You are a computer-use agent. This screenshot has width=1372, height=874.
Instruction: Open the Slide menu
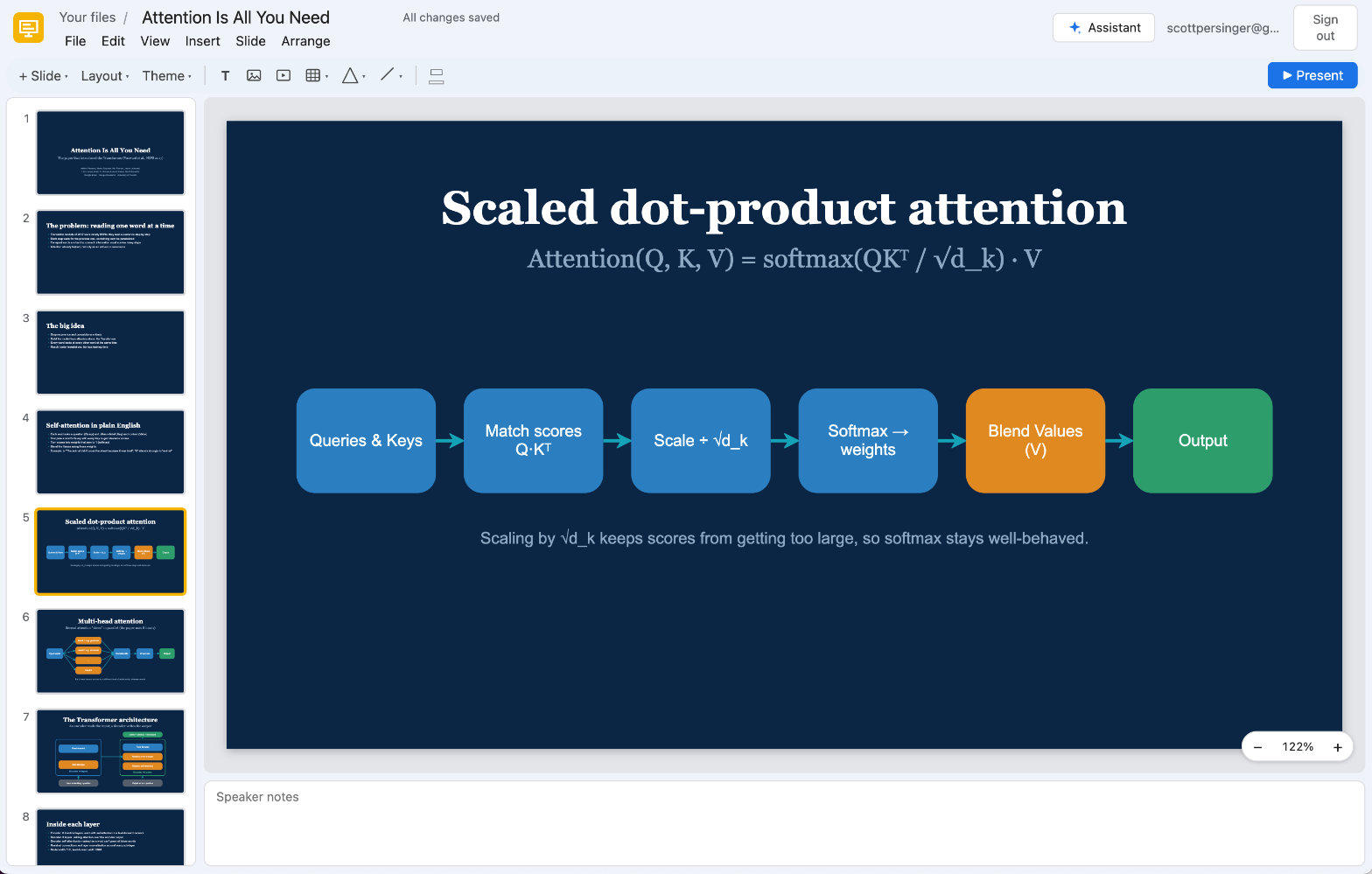coord(250,41)
